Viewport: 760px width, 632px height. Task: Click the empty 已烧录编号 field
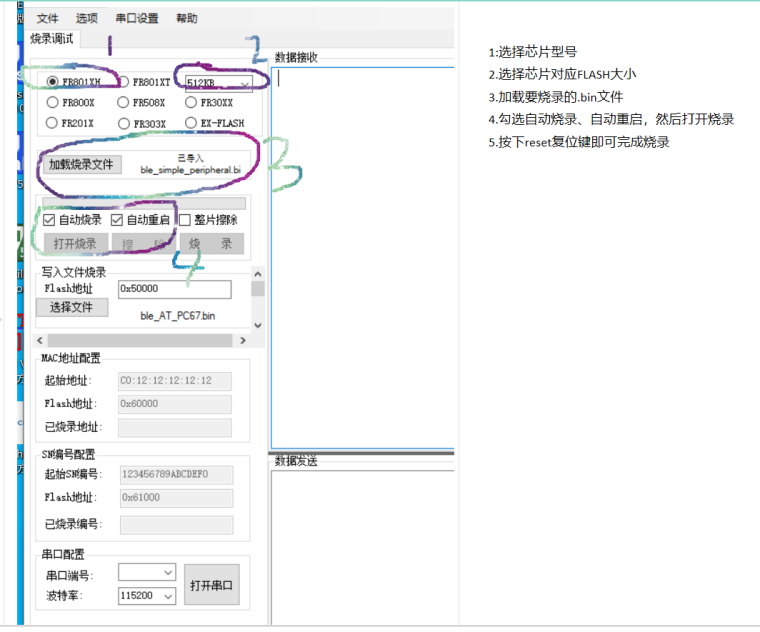tap(176, 525)
